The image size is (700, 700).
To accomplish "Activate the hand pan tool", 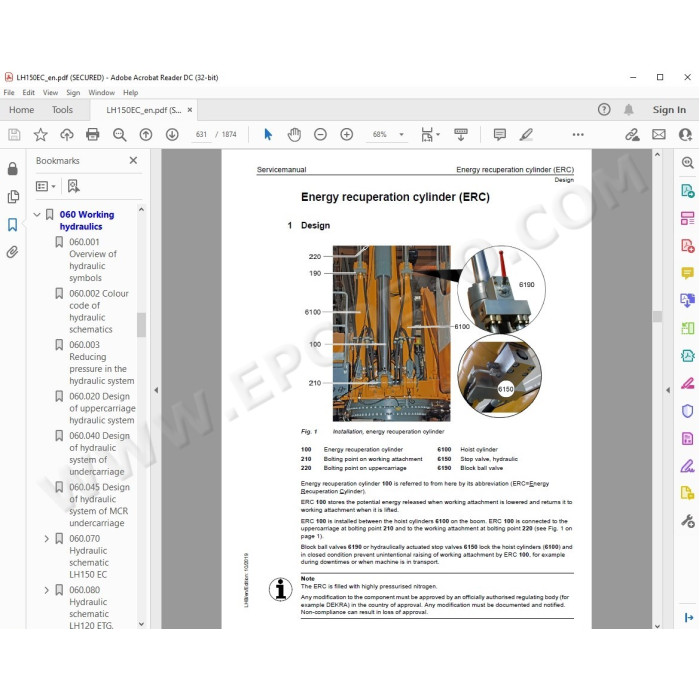I will click(294, 134).
